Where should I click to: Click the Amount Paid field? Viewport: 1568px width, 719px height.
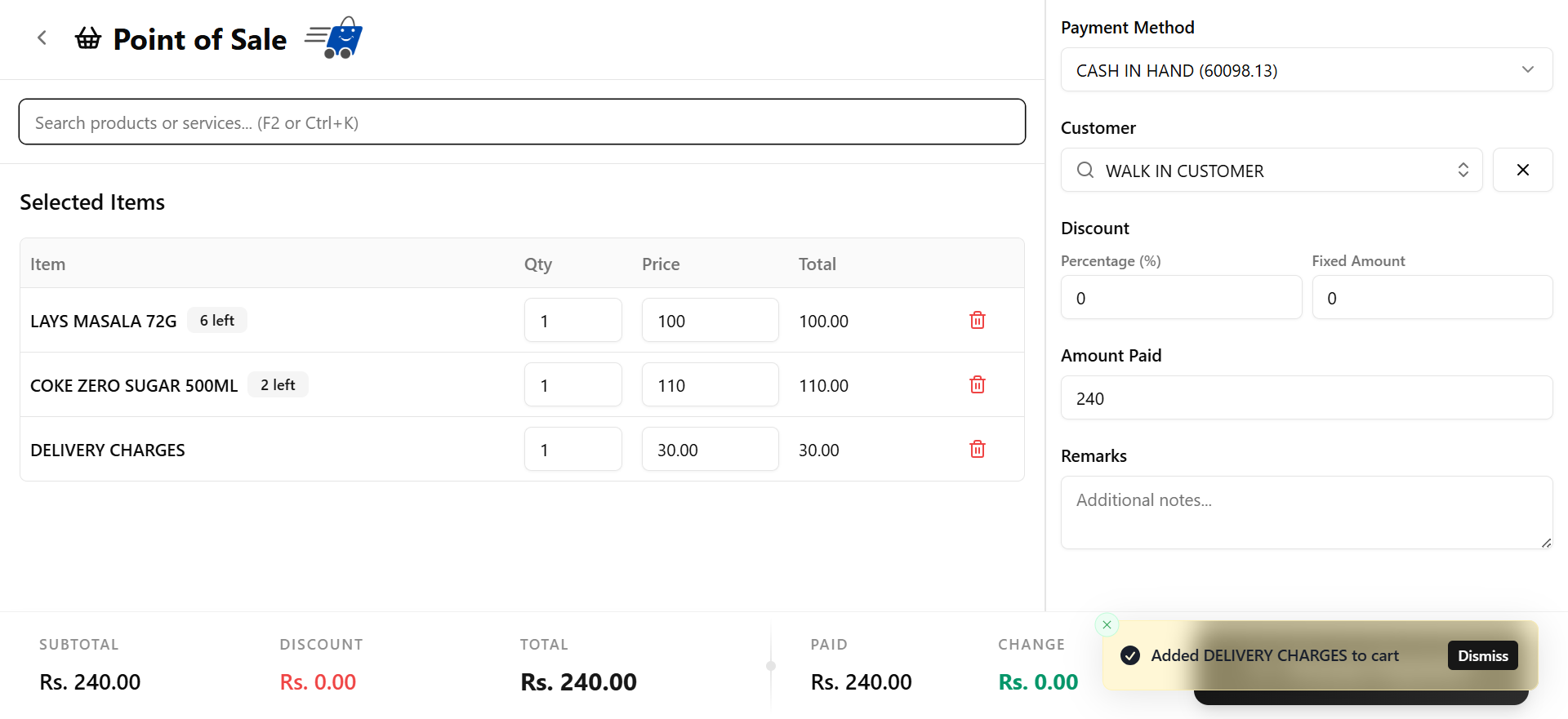(x=1306, y=398)
